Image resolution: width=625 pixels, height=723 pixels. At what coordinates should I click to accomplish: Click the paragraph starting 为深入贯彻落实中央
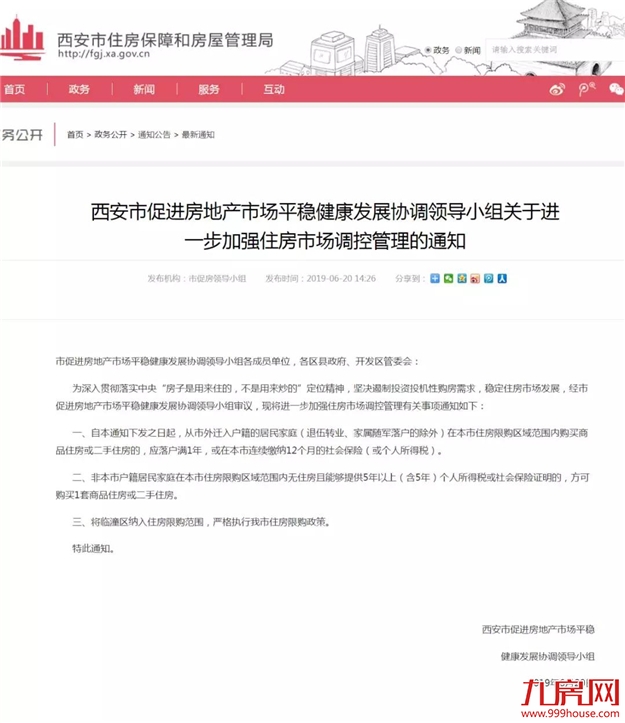tap(322, 397)
